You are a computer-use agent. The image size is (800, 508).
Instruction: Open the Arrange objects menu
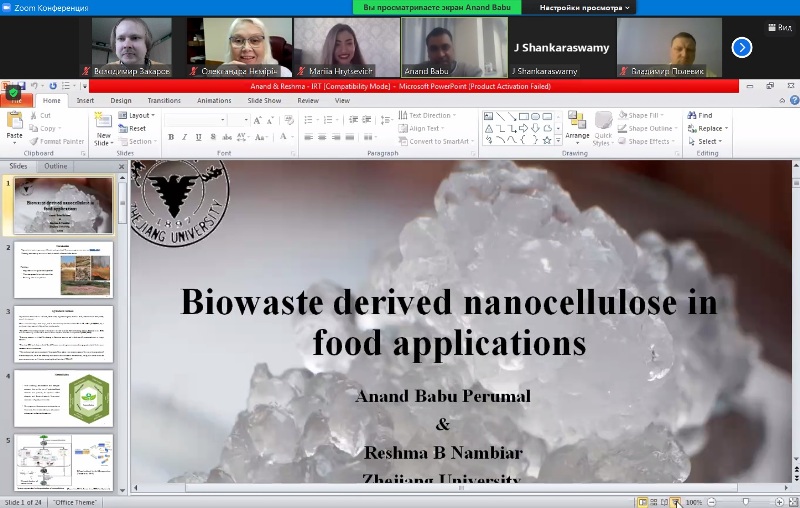click(577, 129)
